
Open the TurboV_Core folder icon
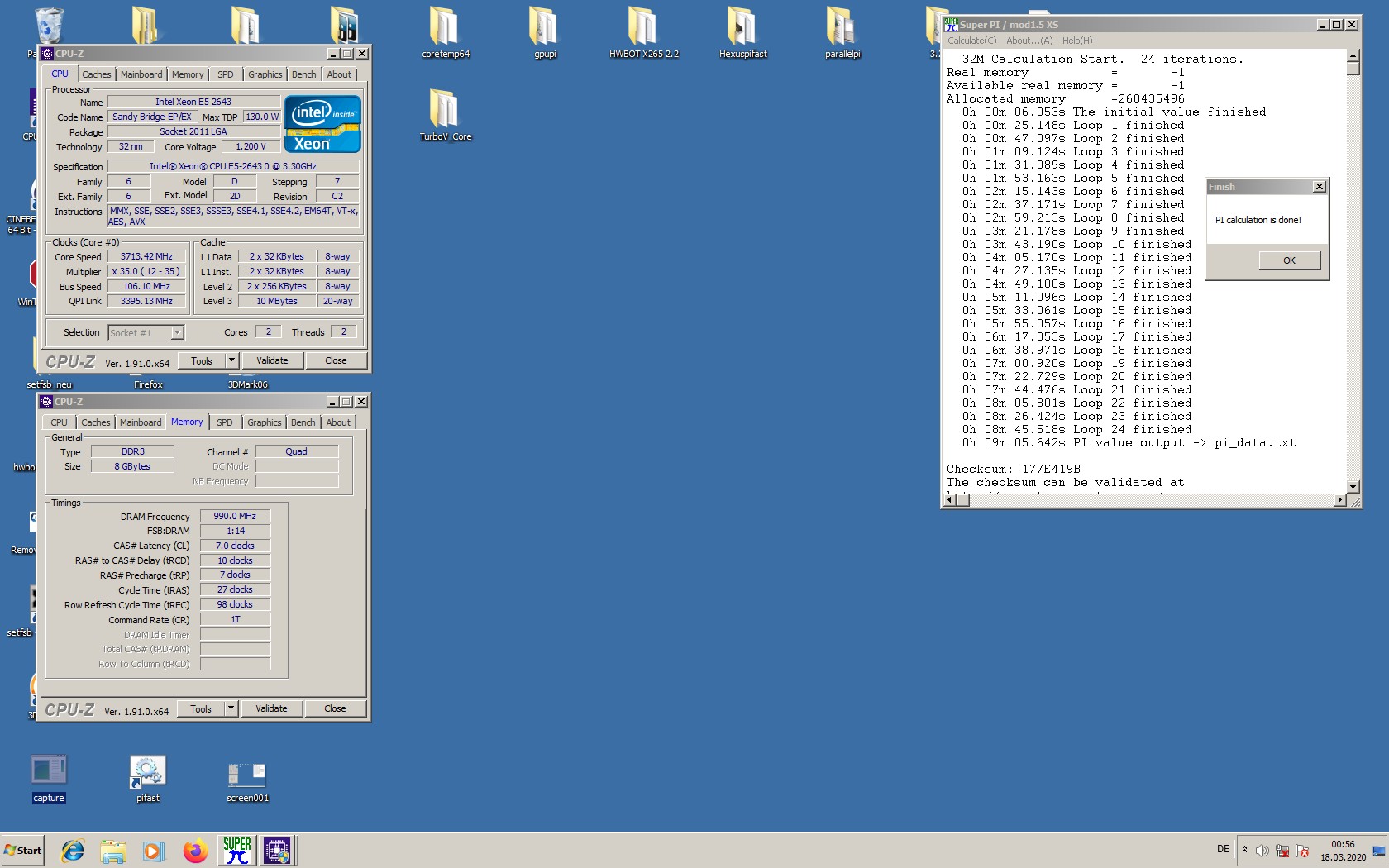[445, 116]
